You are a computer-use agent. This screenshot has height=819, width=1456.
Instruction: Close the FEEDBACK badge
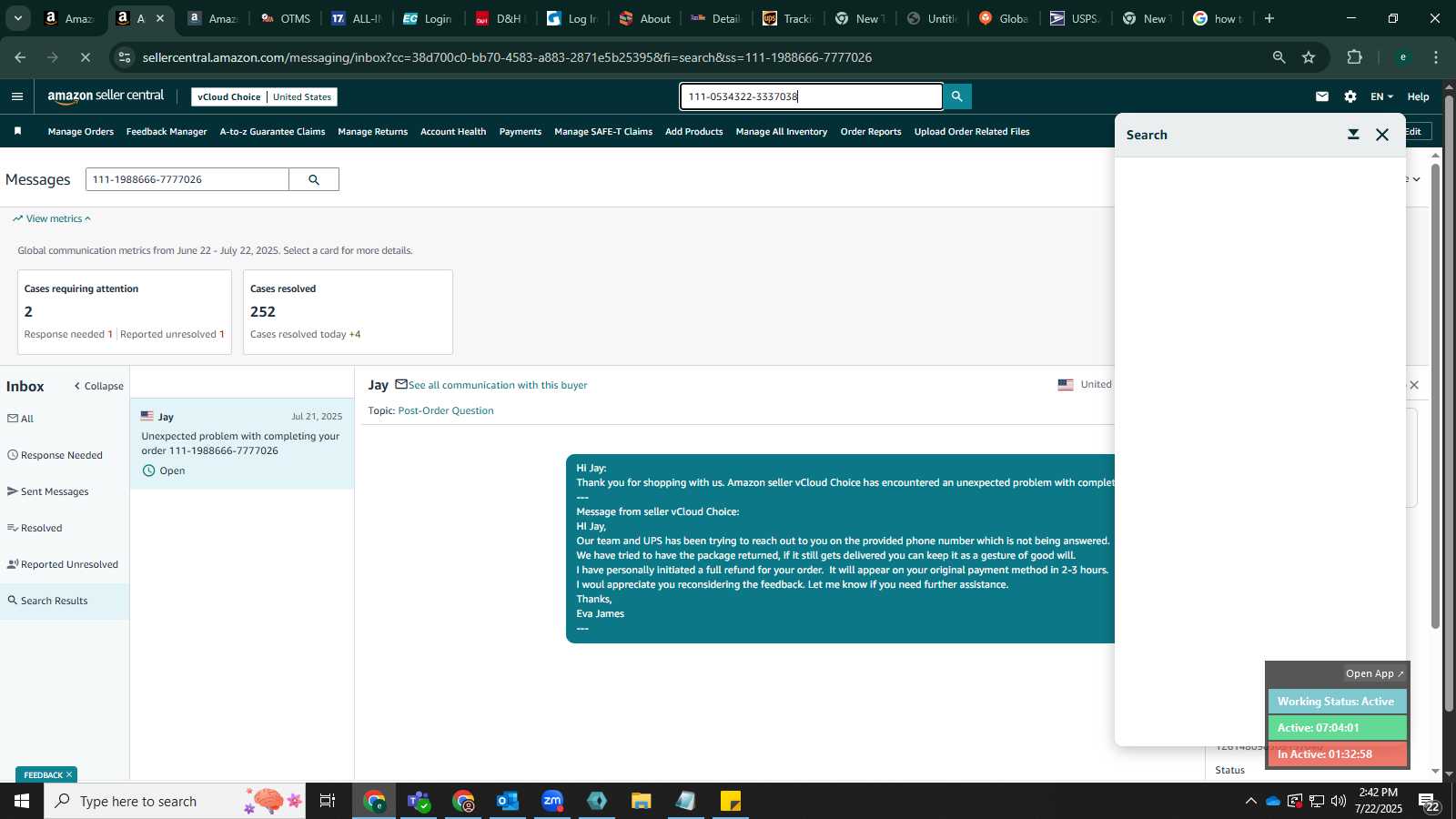[69, 775]
